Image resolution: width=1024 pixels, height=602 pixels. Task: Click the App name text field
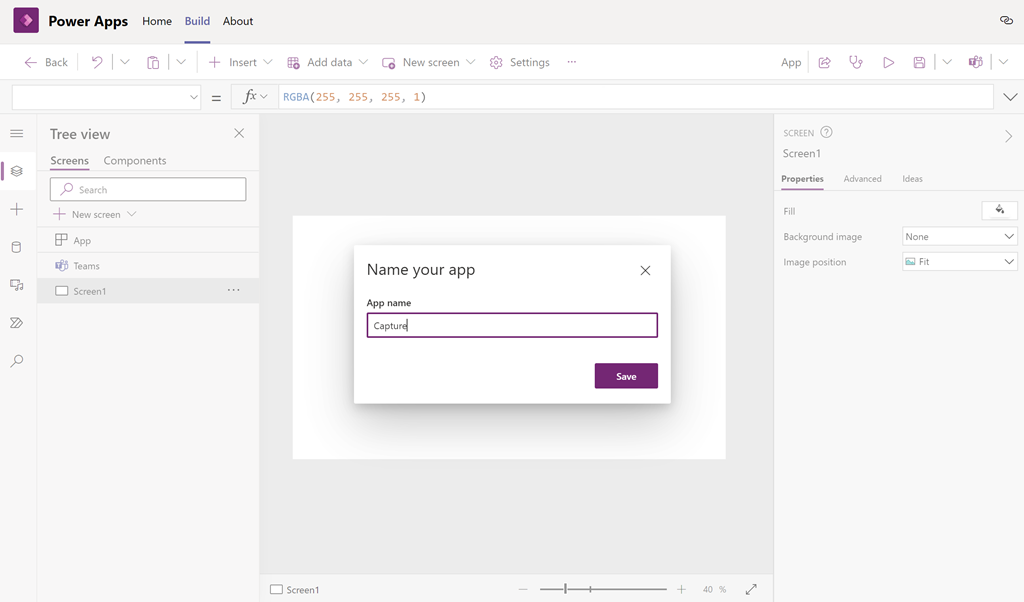512,325
